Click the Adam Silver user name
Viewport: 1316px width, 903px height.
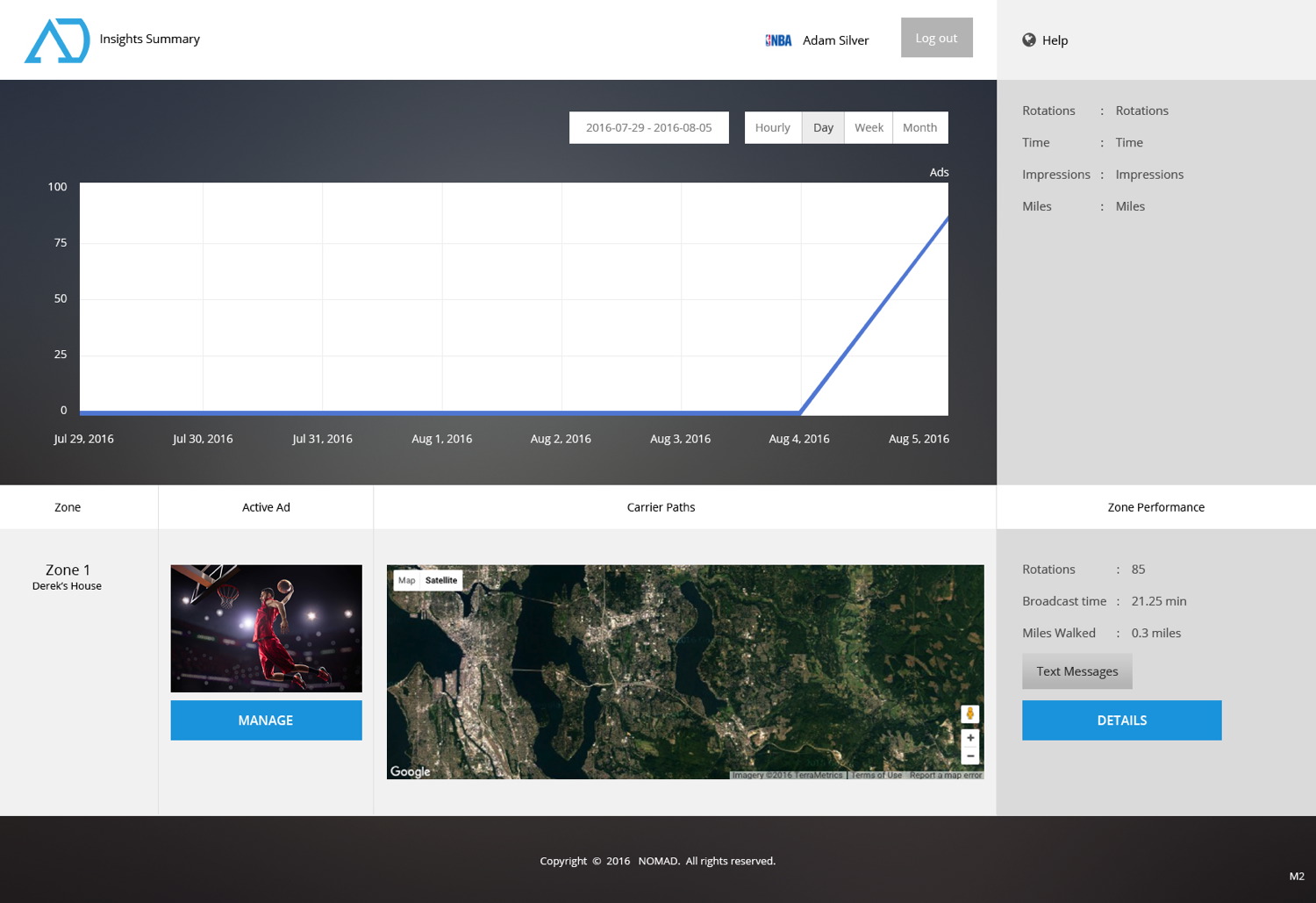pyautogui.click(x=836, y=40)
